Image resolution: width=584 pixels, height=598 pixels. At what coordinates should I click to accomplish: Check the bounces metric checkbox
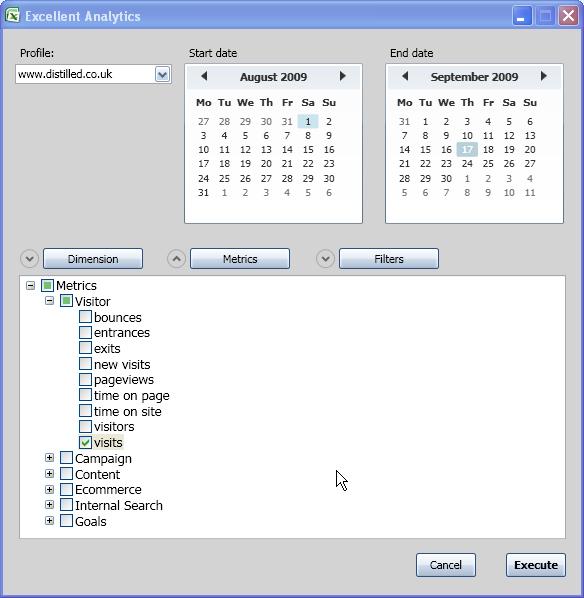(x=85, y=317)
